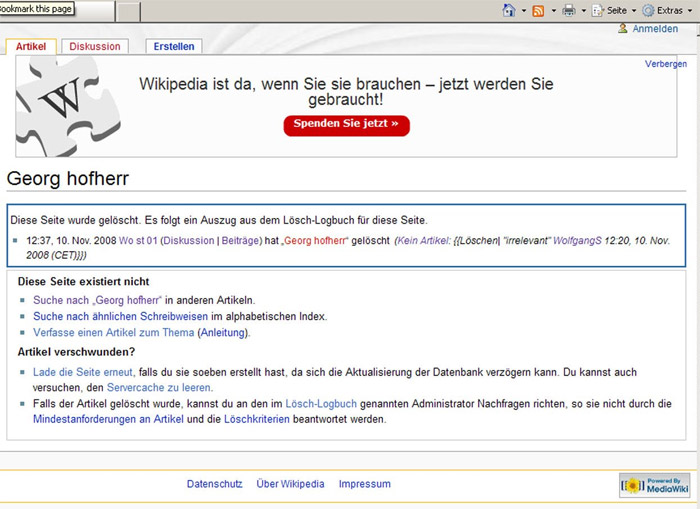Image resolution: width=700 pixels, height=509 pixels.
Task: Open Diskussion link in deletion log
Action: click(189, 241)
